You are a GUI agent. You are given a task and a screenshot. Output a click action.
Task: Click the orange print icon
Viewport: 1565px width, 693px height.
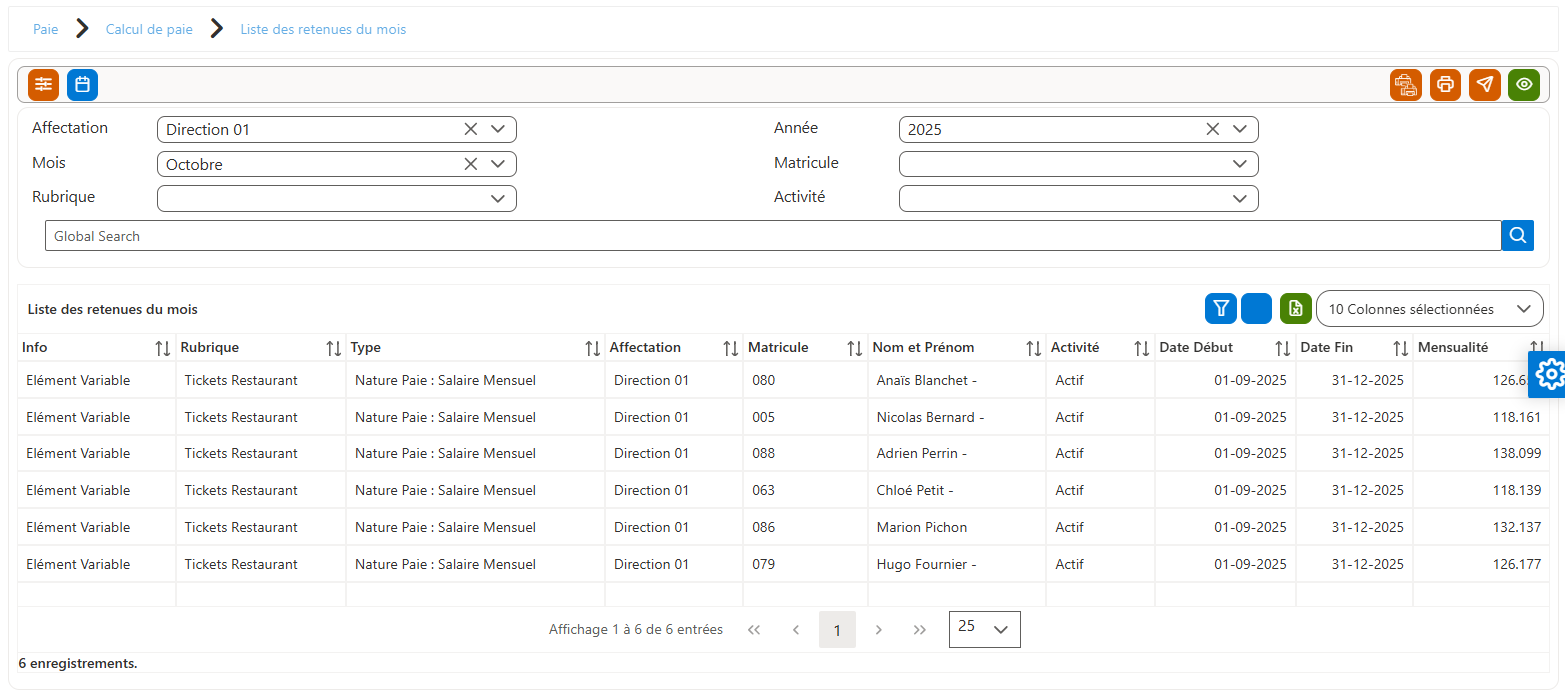(x=1445, y=85)
